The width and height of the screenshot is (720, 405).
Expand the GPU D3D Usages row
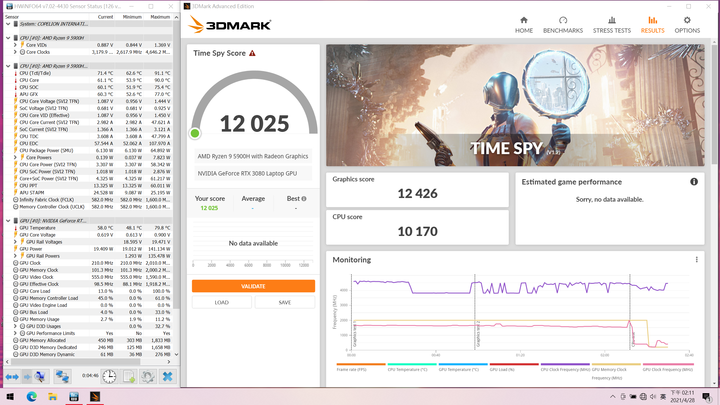[x=15, y=326]
